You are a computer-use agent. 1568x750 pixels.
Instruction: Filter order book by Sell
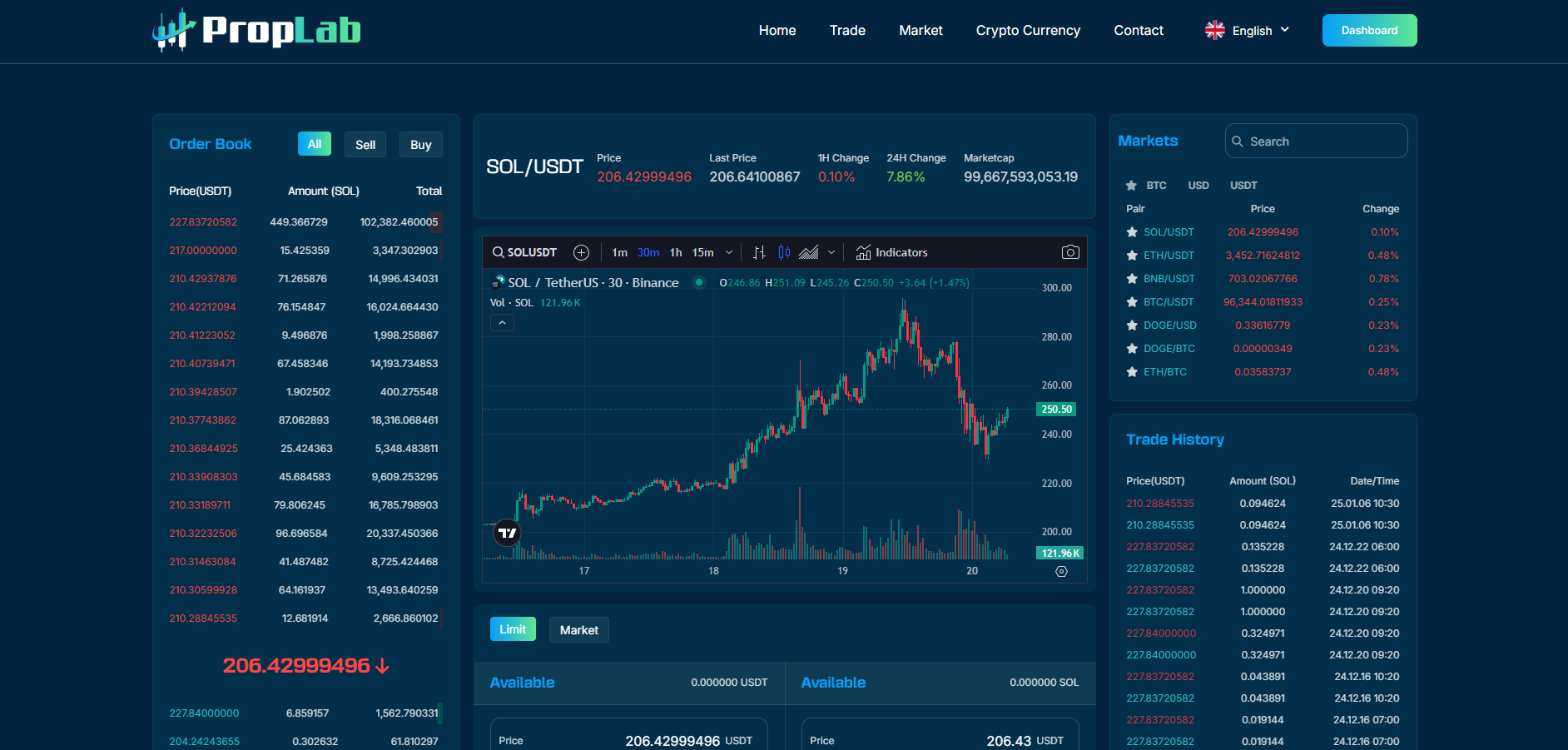tap(365, 145)
